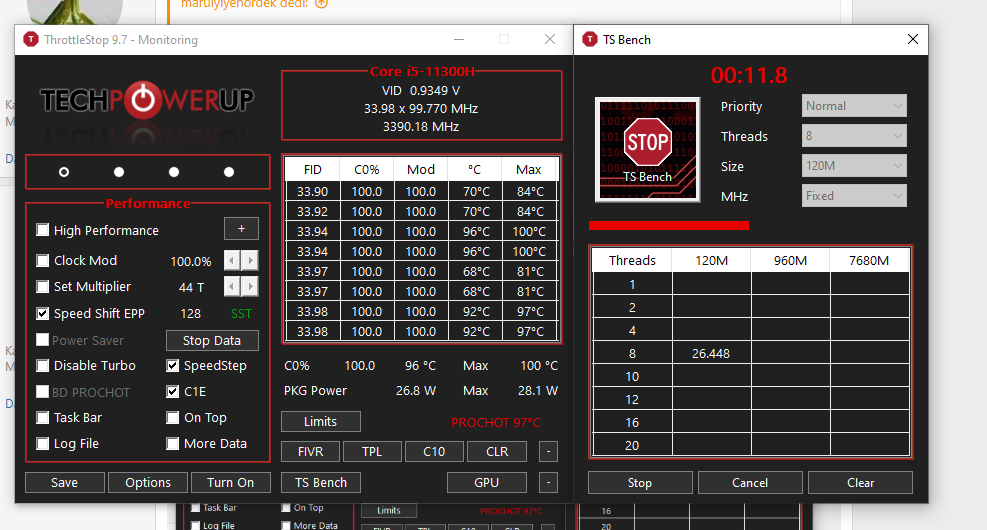Screen dimensions: 987x530
Task: Enable the High Performance checkbox
Action: 42,230
